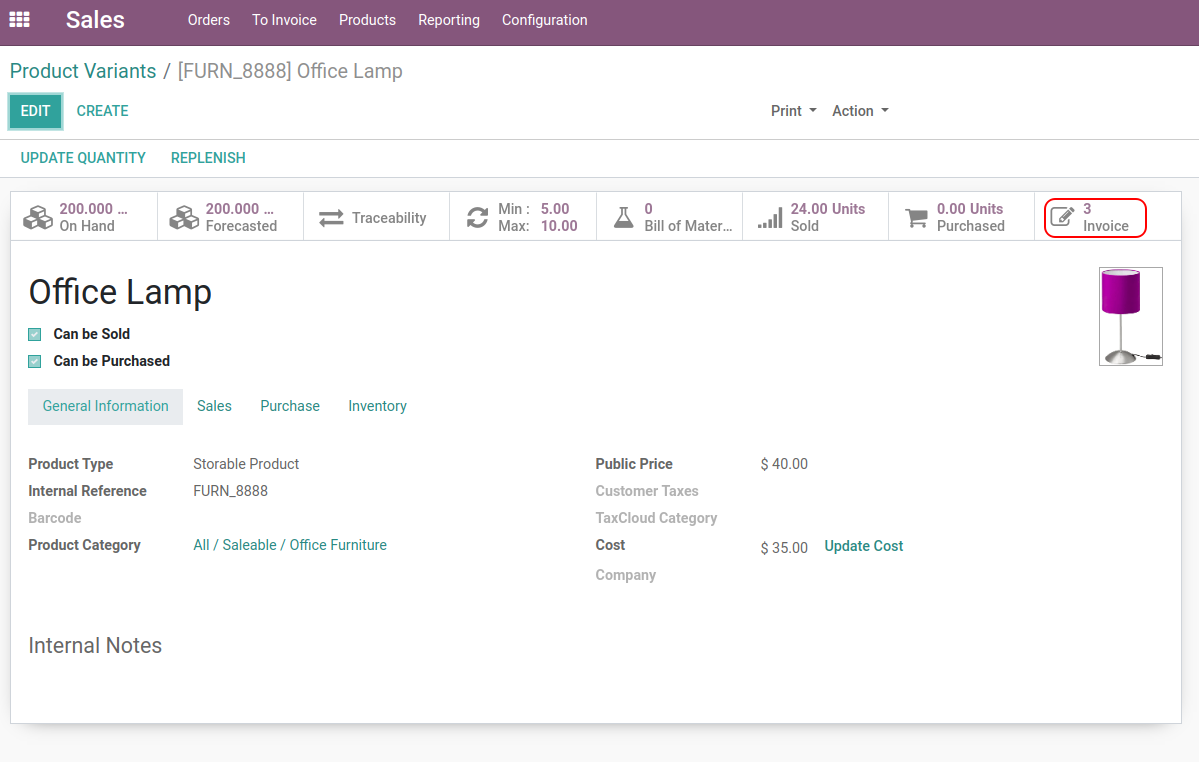Open the apps grid menu icon

coord(19,20)
